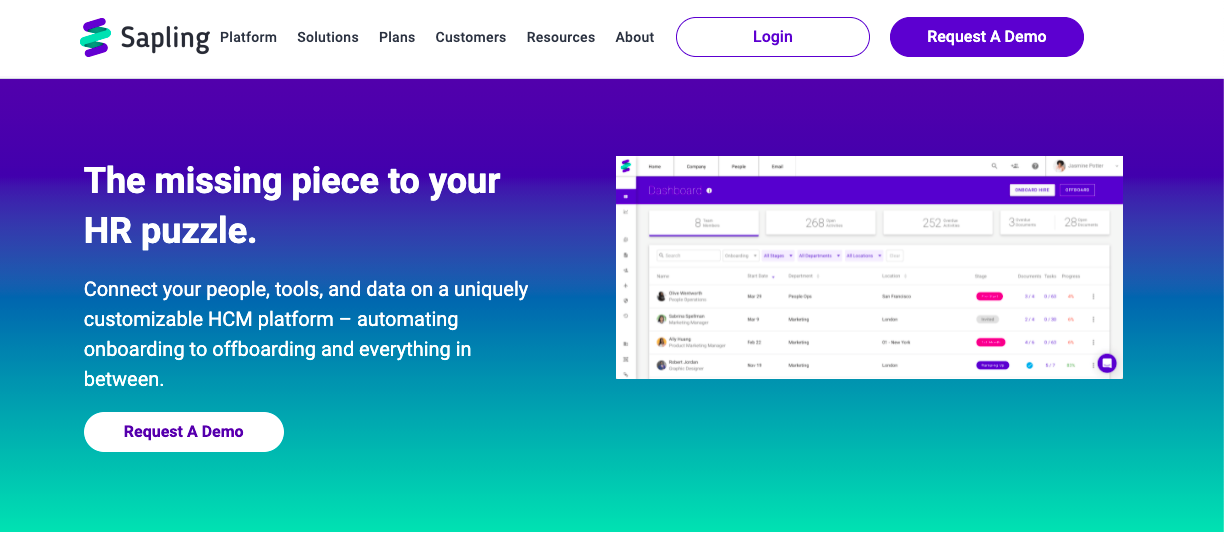Open the All Locations dropdown in preview

tap(864, 255)
